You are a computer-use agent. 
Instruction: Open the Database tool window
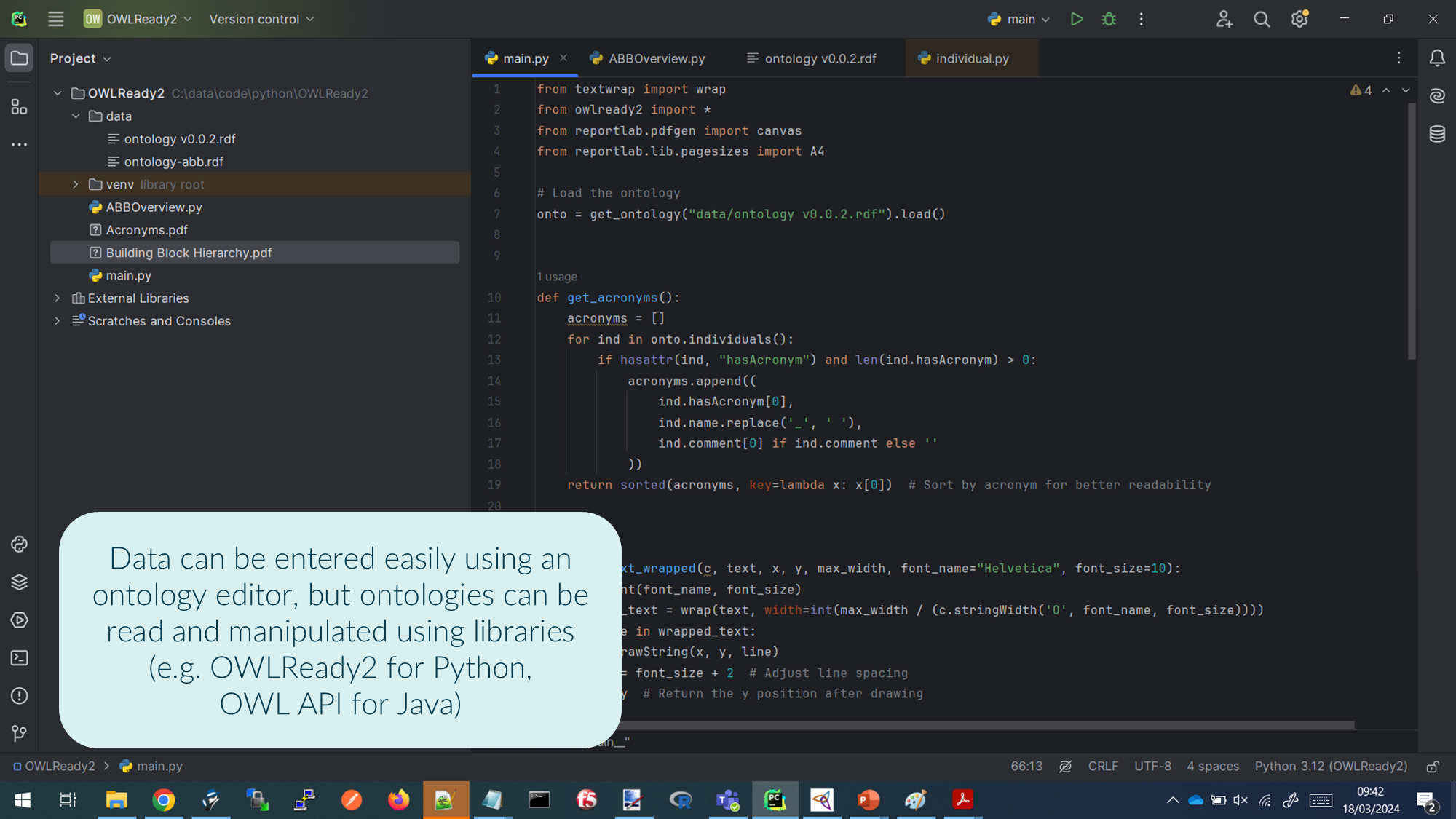tap(1437, 134)
